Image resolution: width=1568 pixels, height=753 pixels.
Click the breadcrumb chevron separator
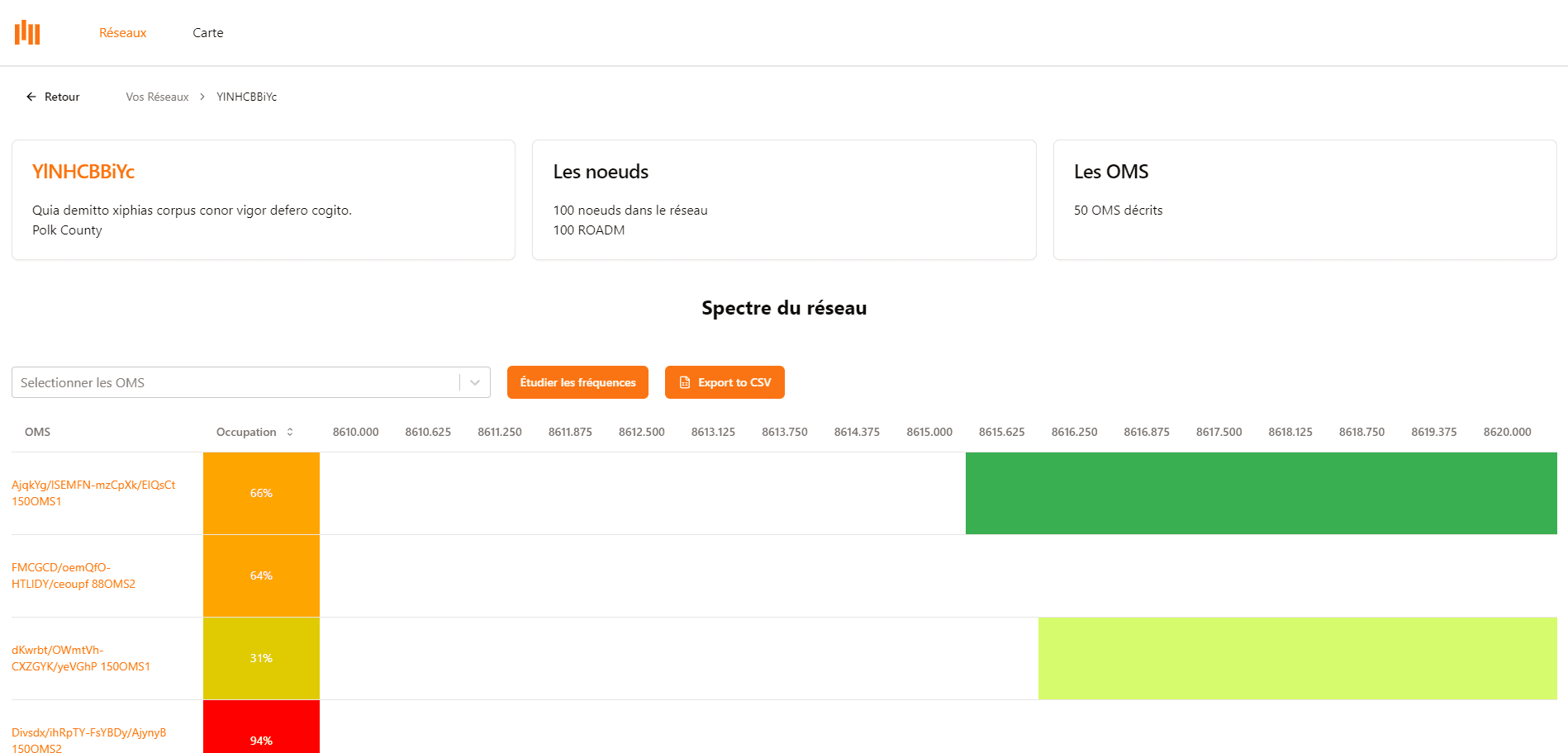click(x=202, y=97)
